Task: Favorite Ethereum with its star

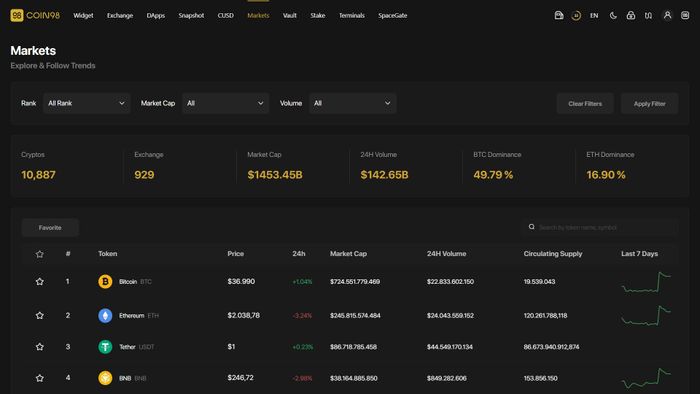Action: pyautogui.click(x=39, y=315)
